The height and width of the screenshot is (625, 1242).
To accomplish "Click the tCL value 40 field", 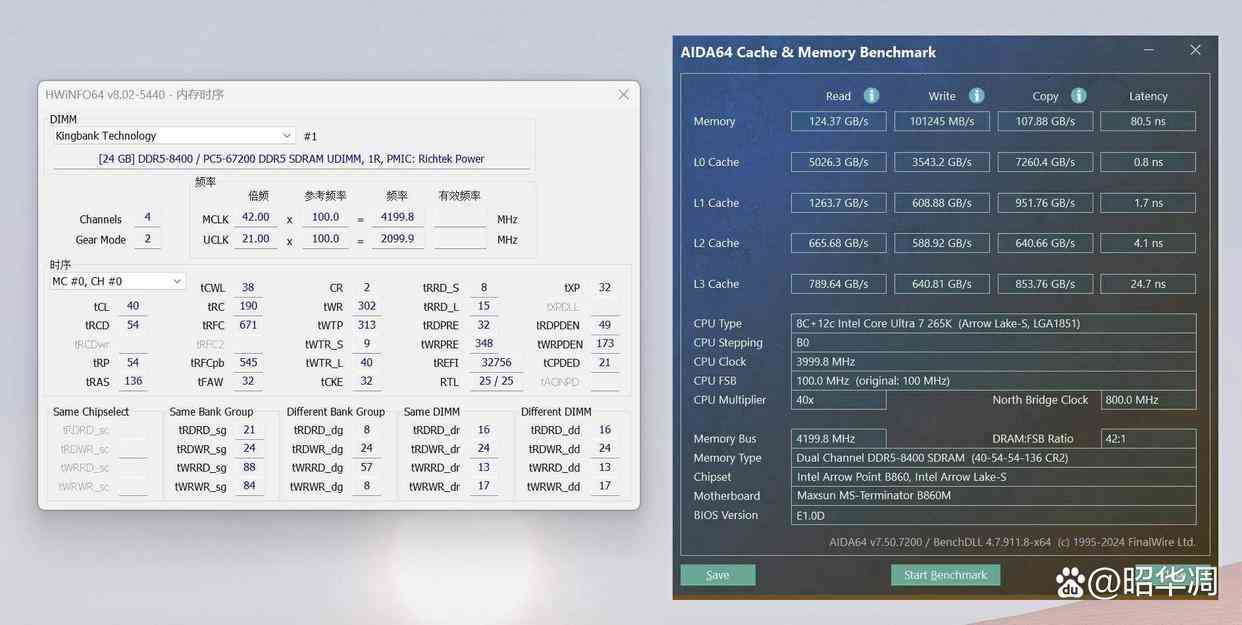I will click(133, 307).
